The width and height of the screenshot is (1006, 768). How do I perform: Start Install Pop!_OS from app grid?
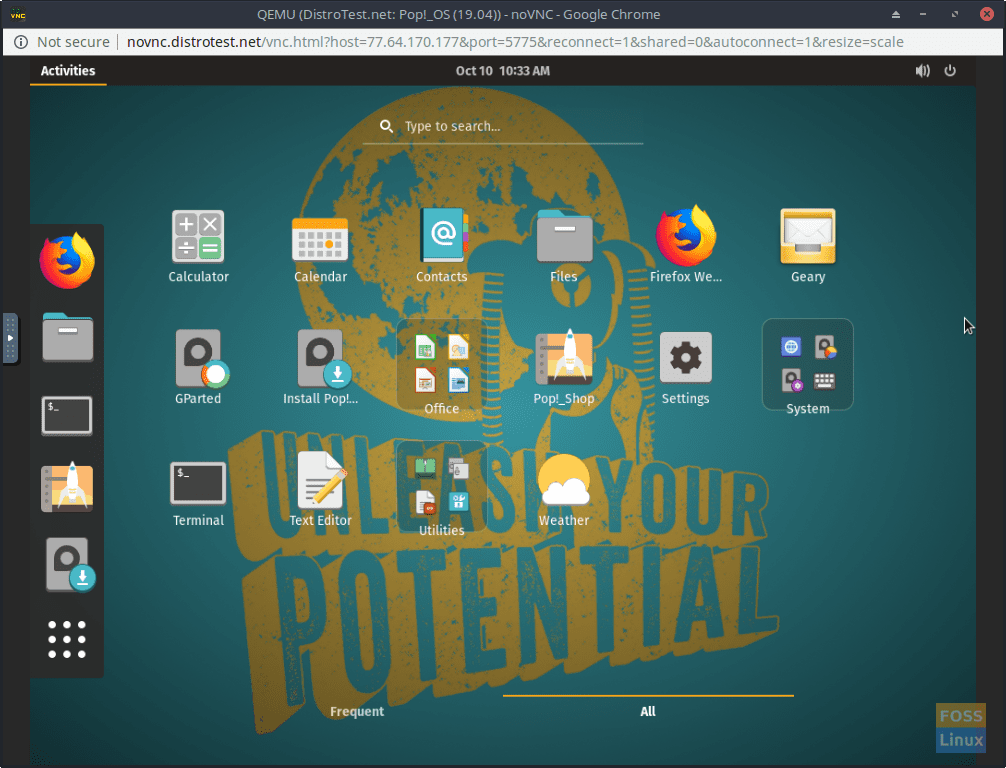point(320,368)
